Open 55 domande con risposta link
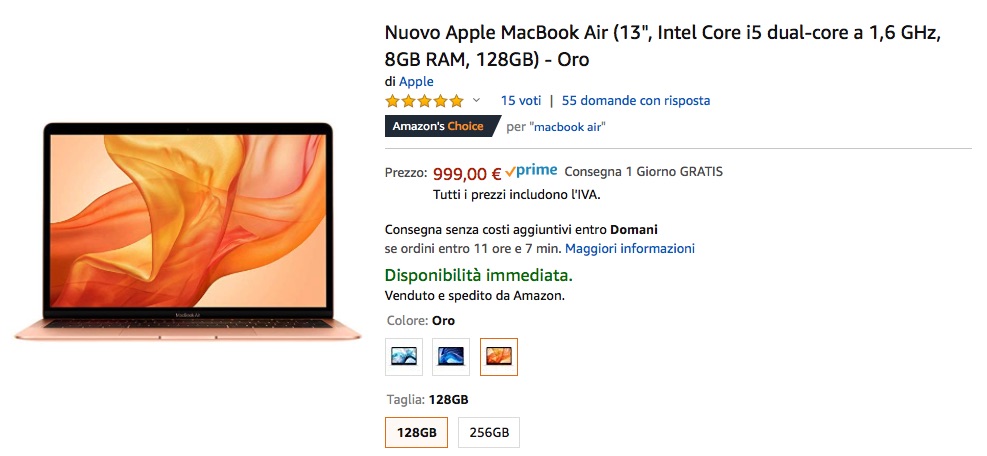Image resolution: width=987 pixels, height=456 pixels. [636, 101]
